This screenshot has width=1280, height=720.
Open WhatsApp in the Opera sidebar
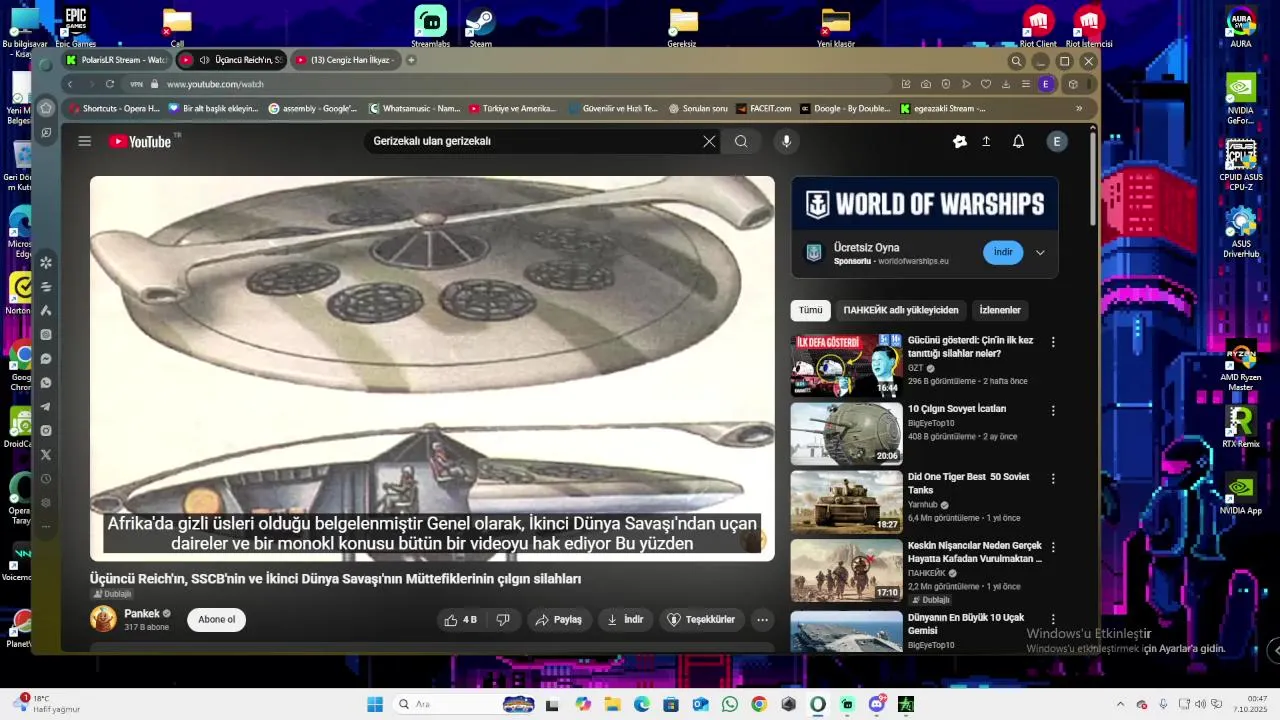[46, 383]
